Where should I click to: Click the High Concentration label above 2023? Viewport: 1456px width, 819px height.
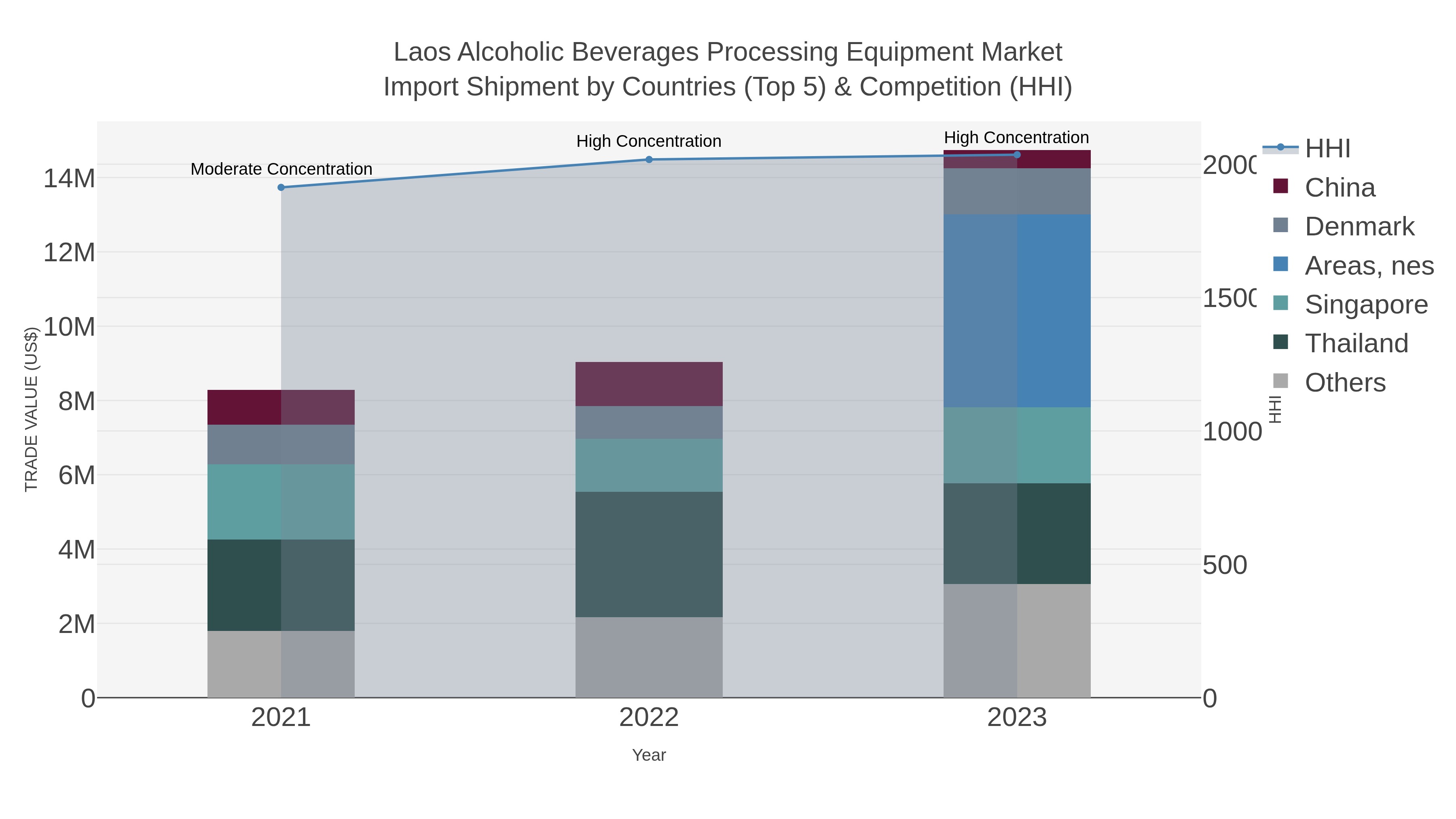[1016, 138]
